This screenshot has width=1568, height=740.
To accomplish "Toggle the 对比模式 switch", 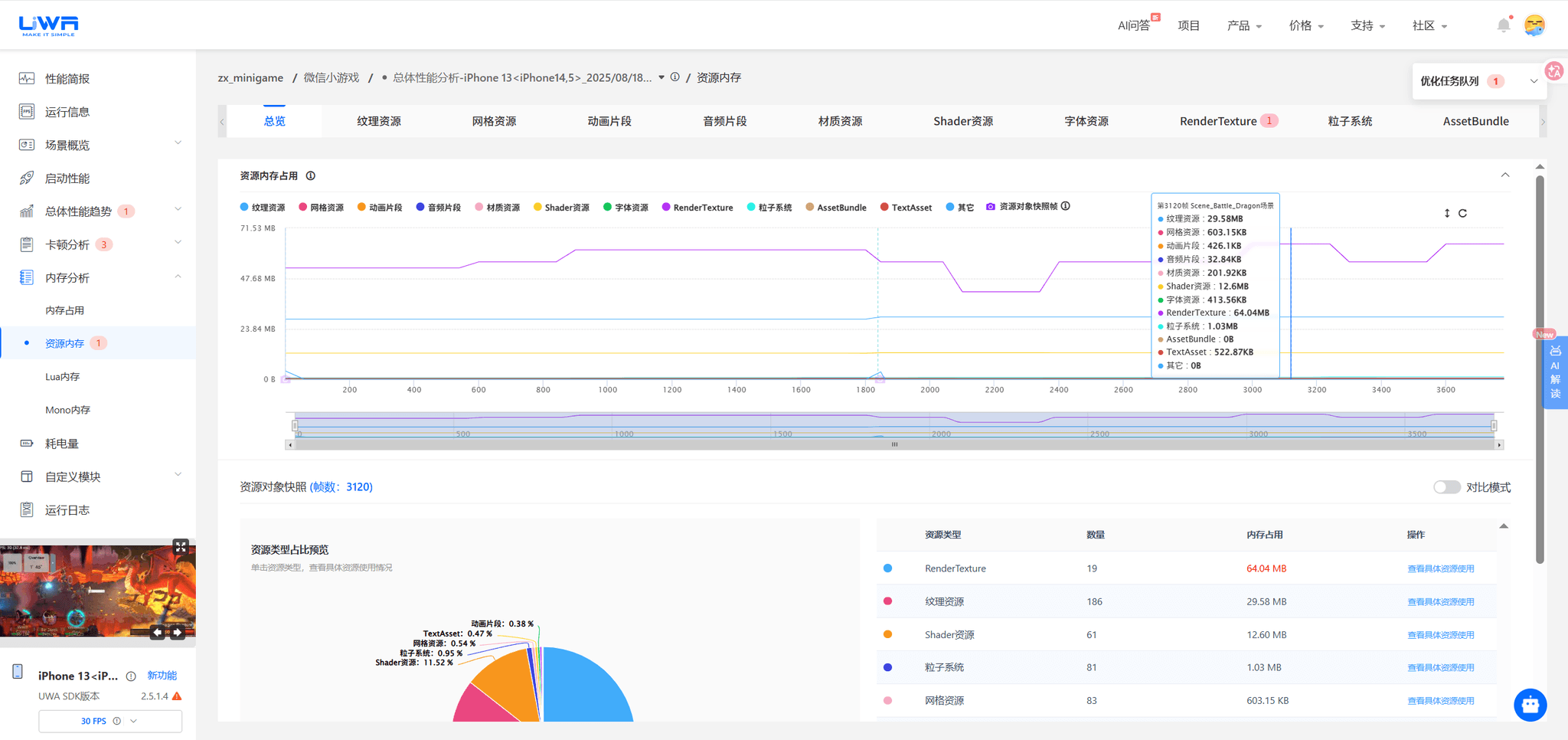I will 1446,487.
